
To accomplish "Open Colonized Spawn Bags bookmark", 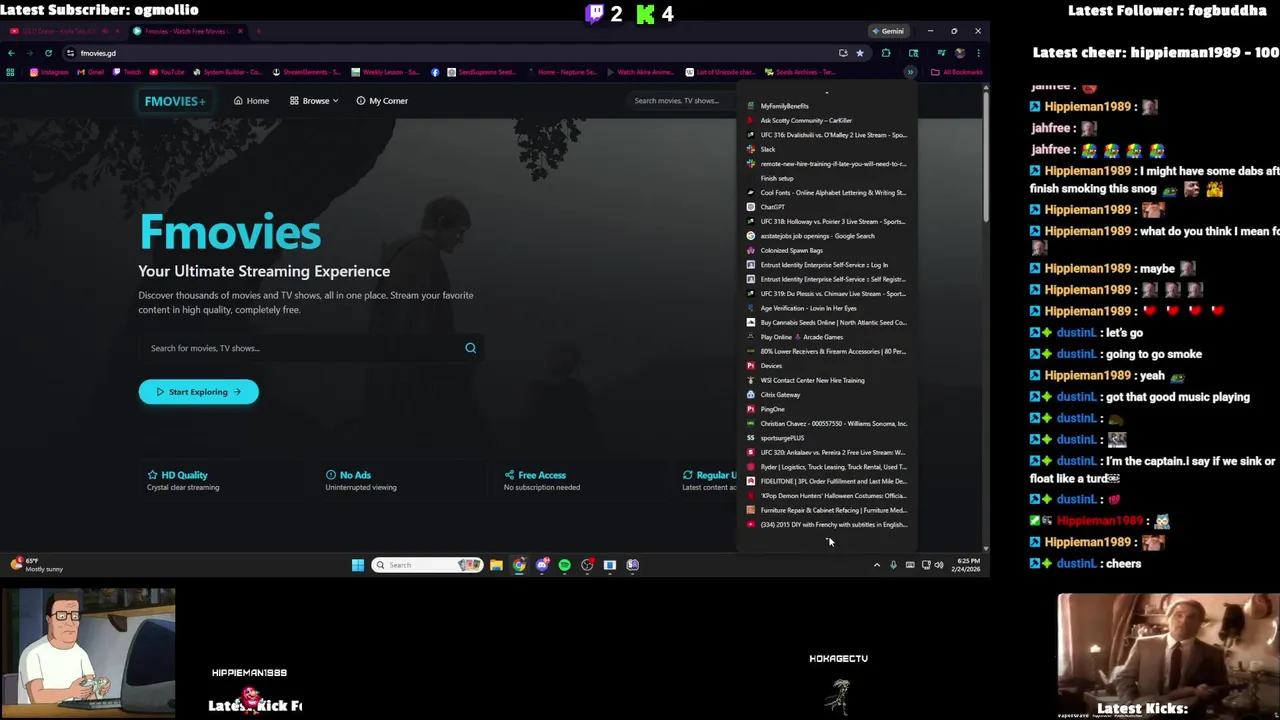I will [827, 250].
